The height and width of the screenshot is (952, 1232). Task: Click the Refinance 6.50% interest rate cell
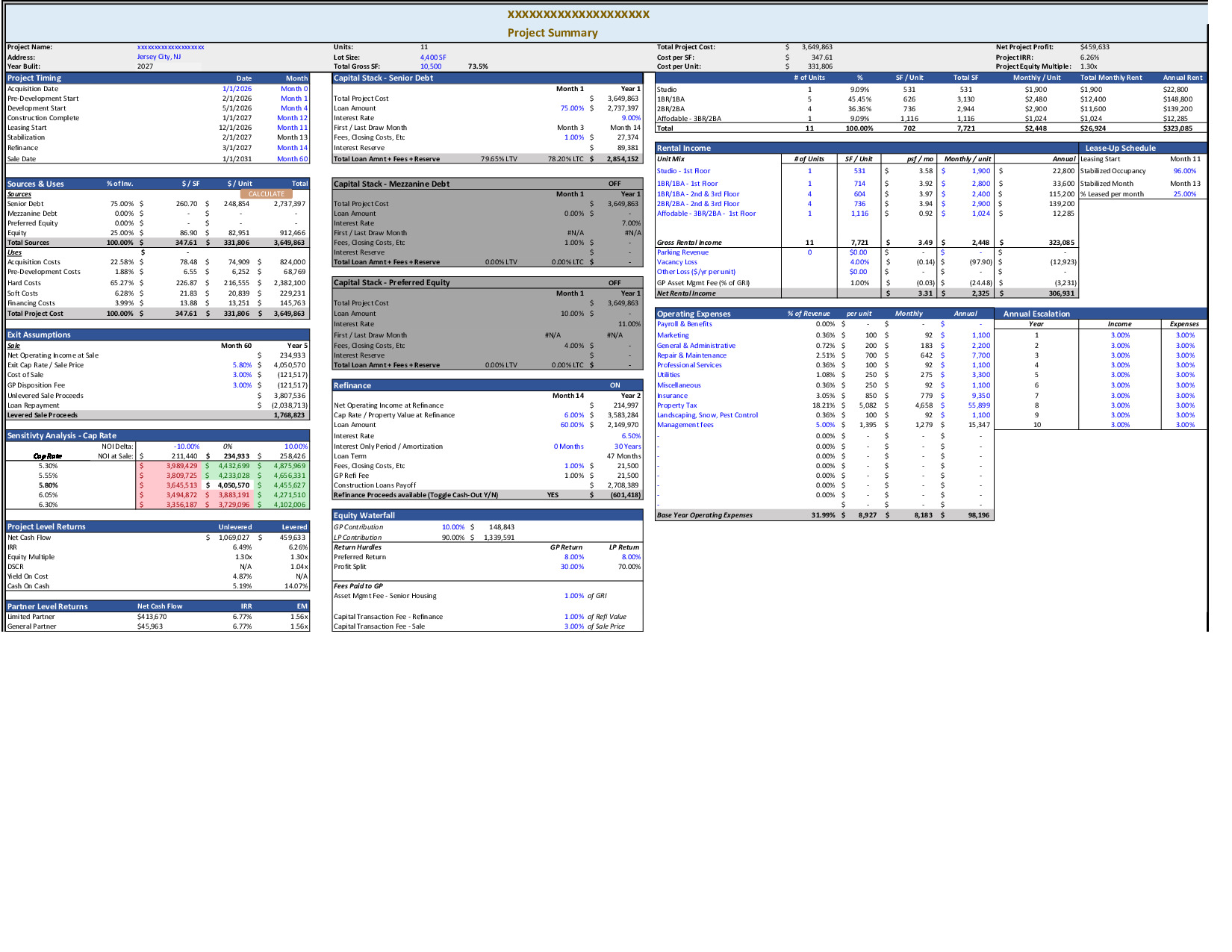(631, 436)
